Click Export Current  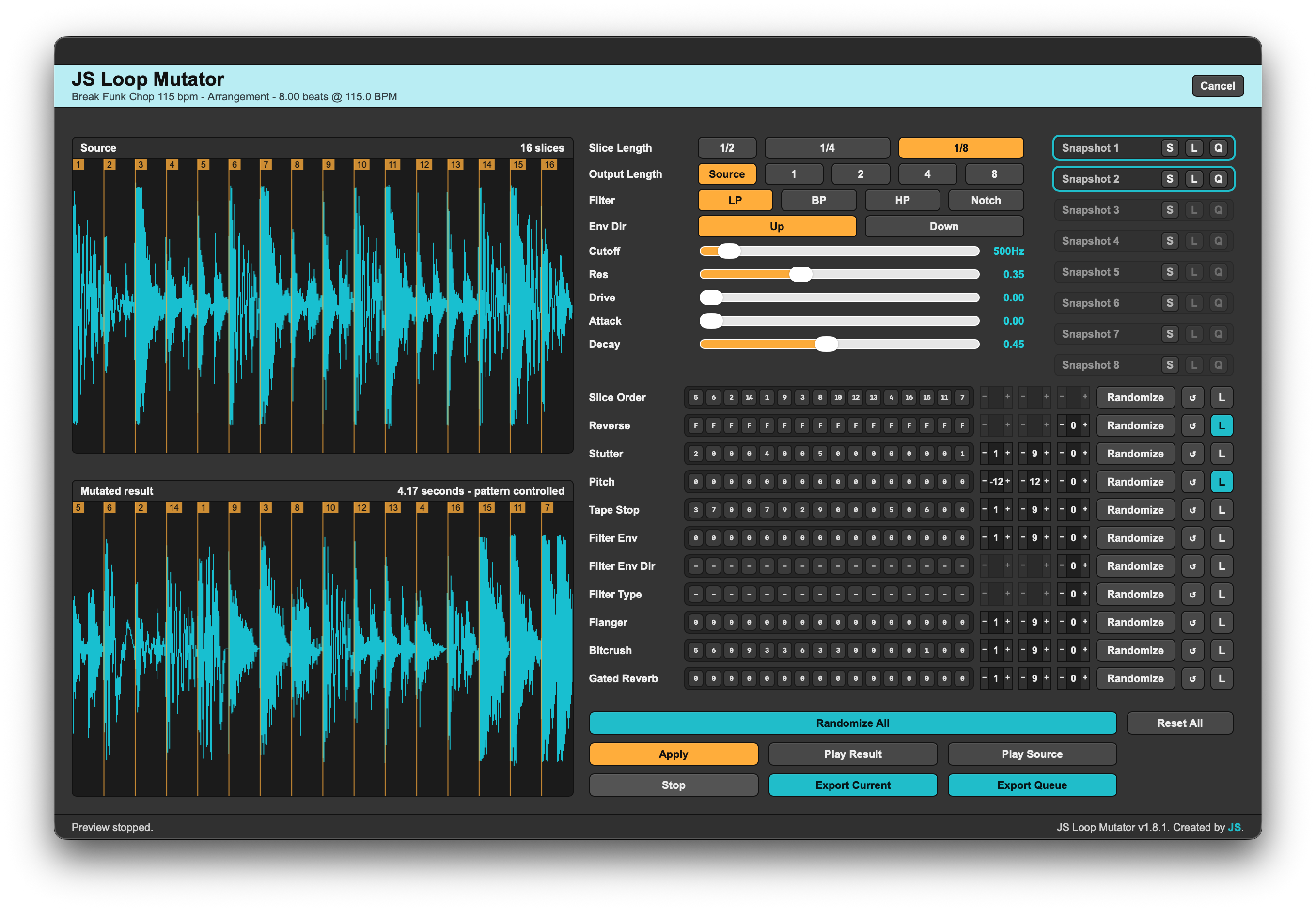[x=853, y=785]
